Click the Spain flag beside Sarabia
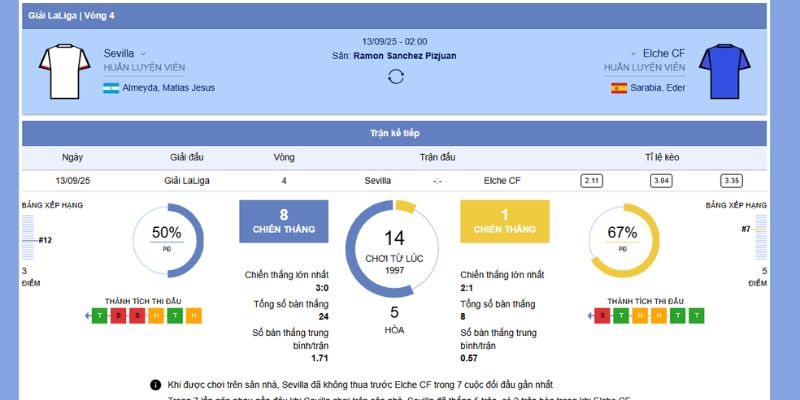 [619, 88]
